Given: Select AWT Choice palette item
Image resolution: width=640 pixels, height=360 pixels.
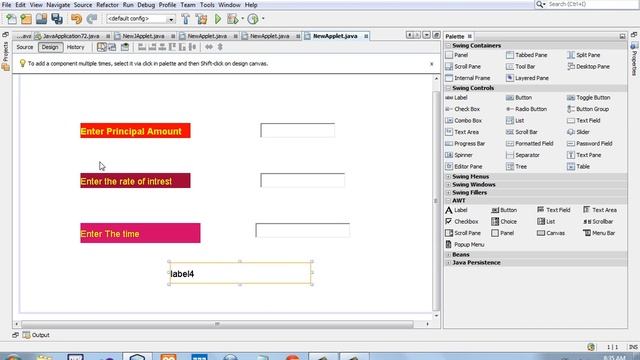Looking at the screenshot, I should [504, 221].
